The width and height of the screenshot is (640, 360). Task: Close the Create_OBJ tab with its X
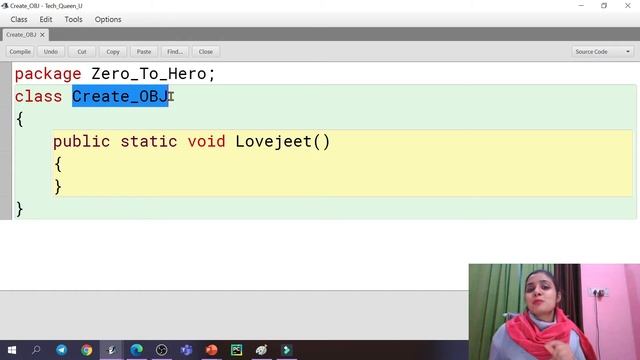click(42, 35)
